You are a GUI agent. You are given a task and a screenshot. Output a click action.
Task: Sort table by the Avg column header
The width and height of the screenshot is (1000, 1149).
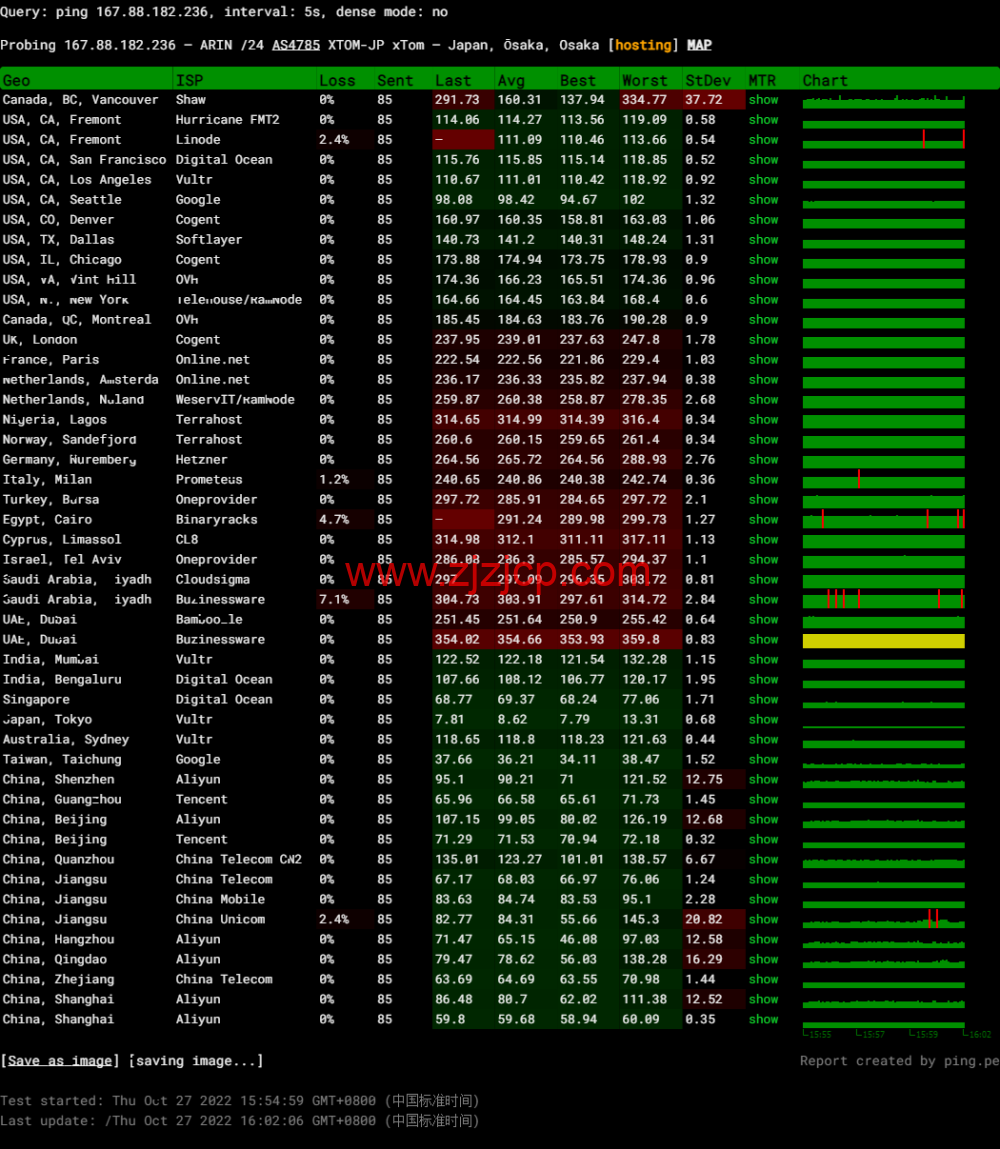pyautogui.click(x=511, y=81)
